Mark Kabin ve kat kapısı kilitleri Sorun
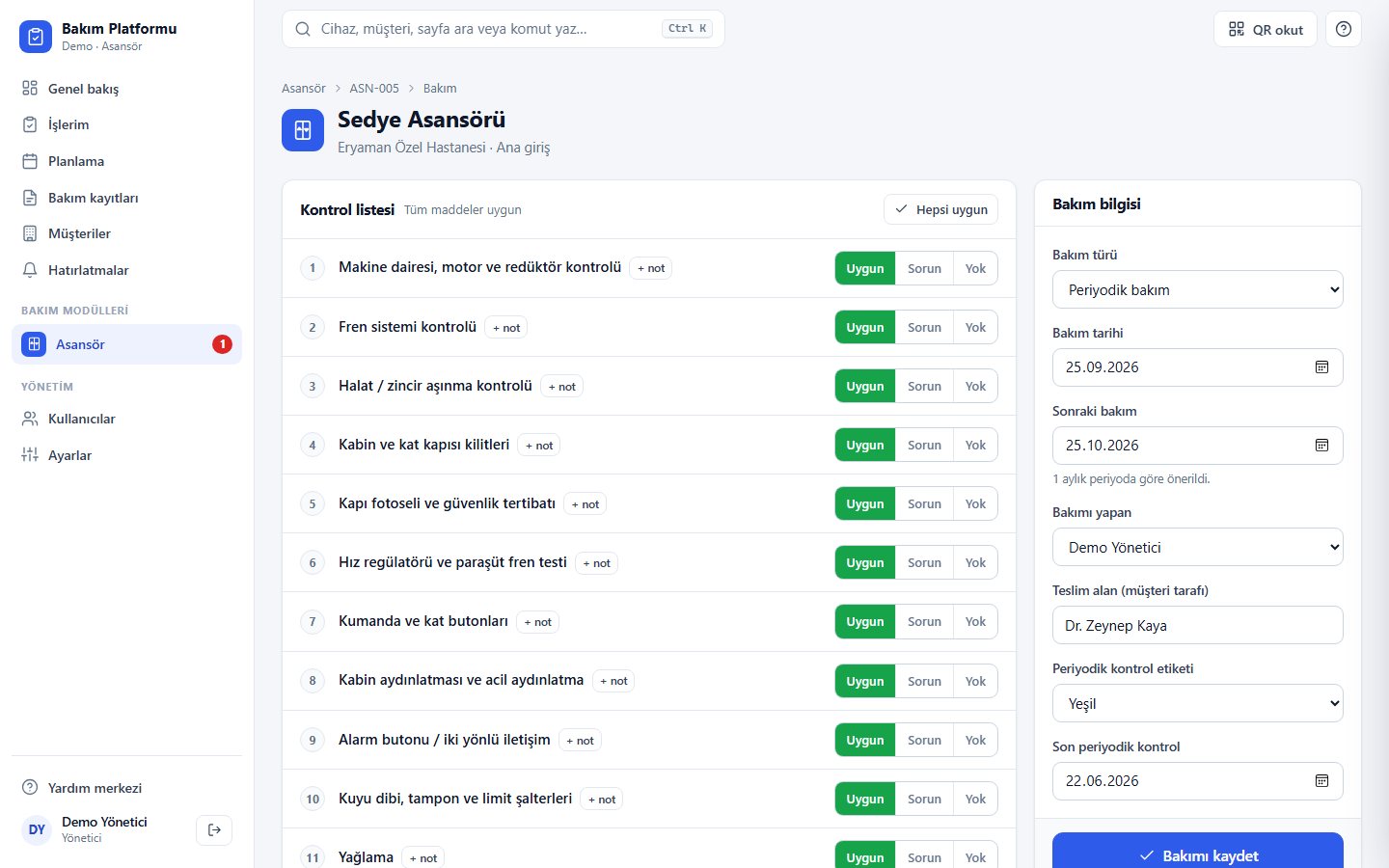 (924, 445)
